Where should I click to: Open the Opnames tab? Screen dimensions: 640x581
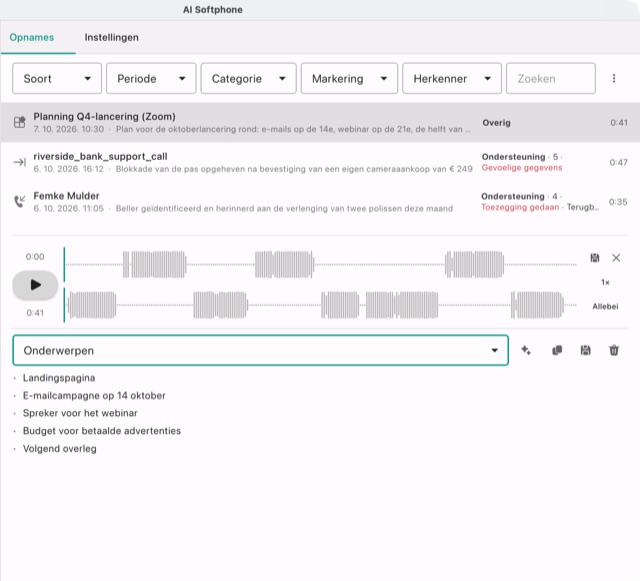click(x=32, y=38)
